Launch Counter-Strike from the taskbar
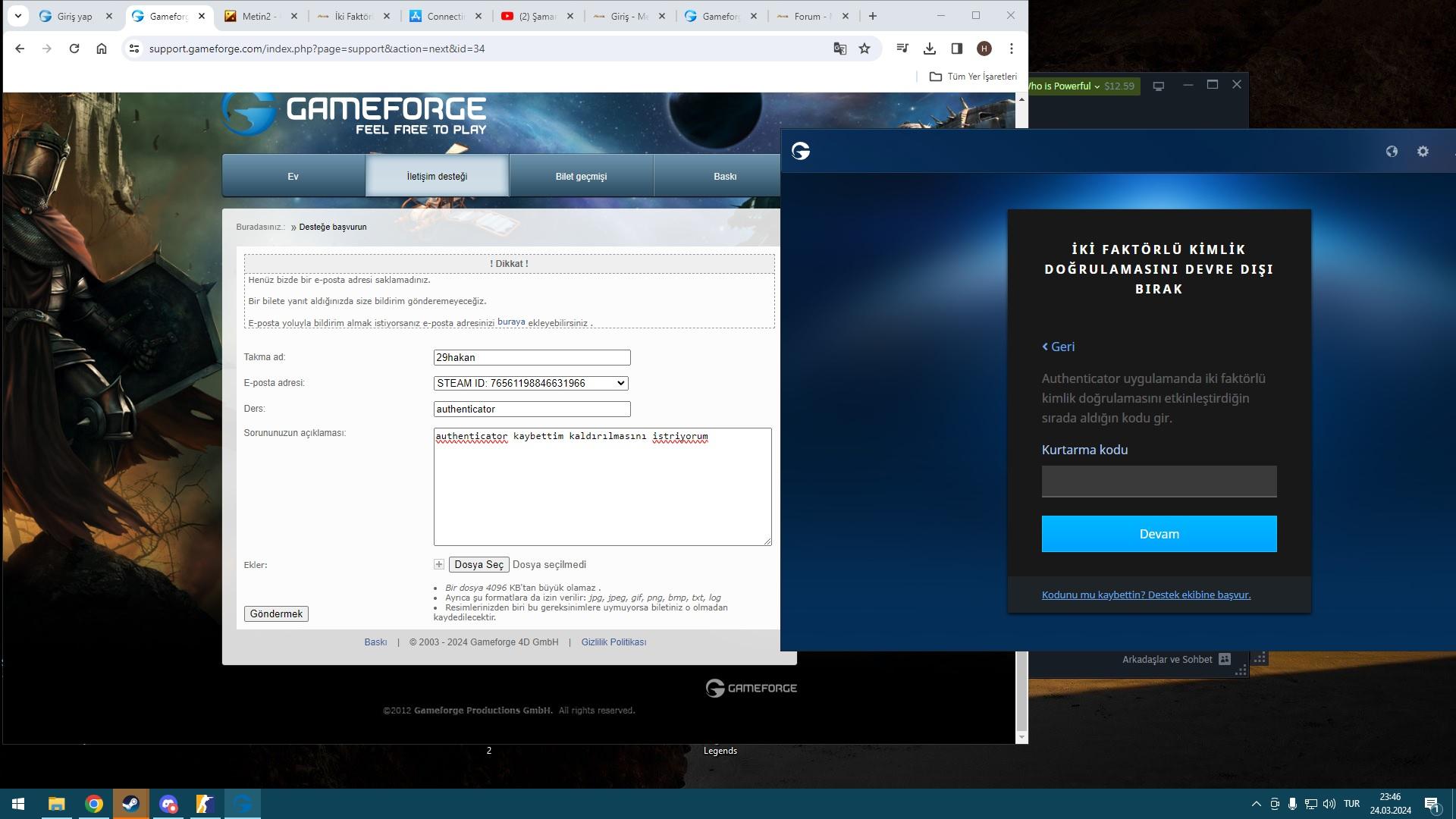Image resolution: width=1456 pixels, height=819 pixels. click(x=204, y=804)
